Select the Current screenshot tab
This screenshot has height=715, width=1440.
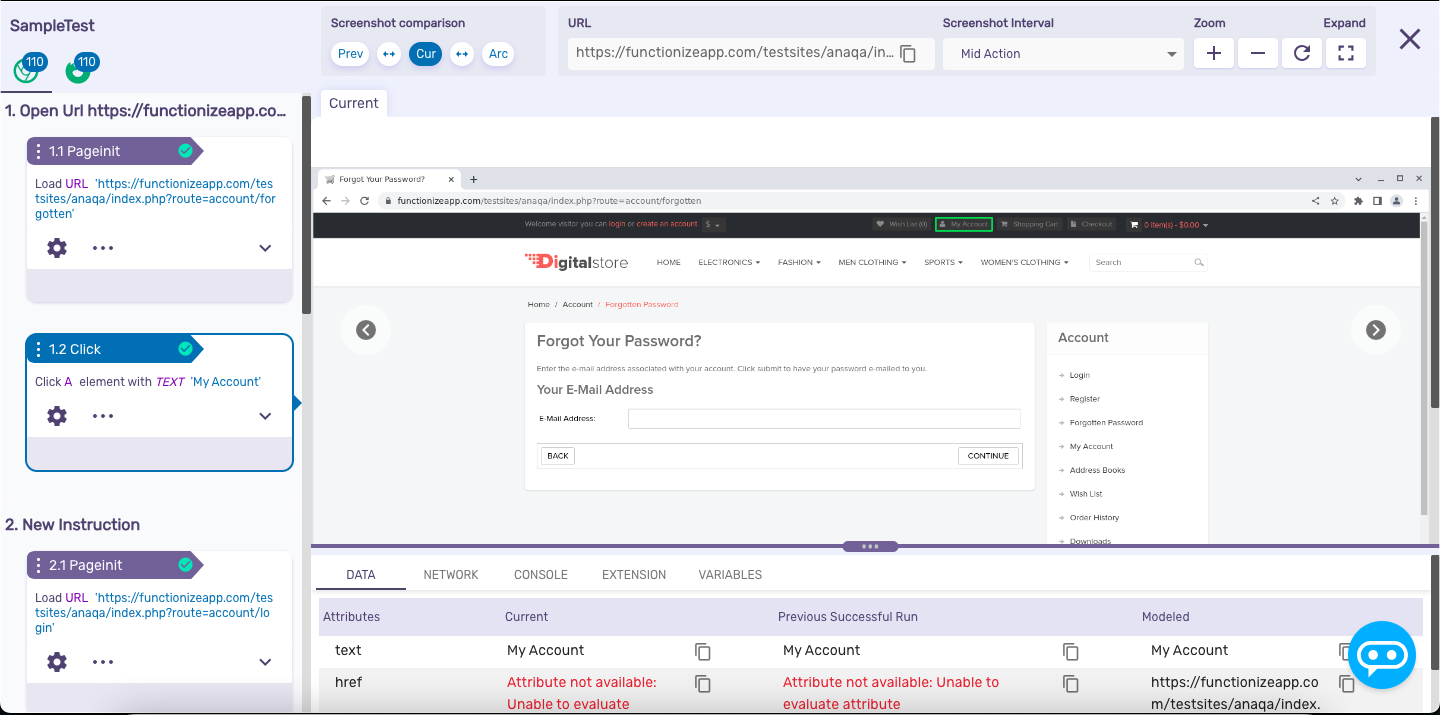point(354,103)
